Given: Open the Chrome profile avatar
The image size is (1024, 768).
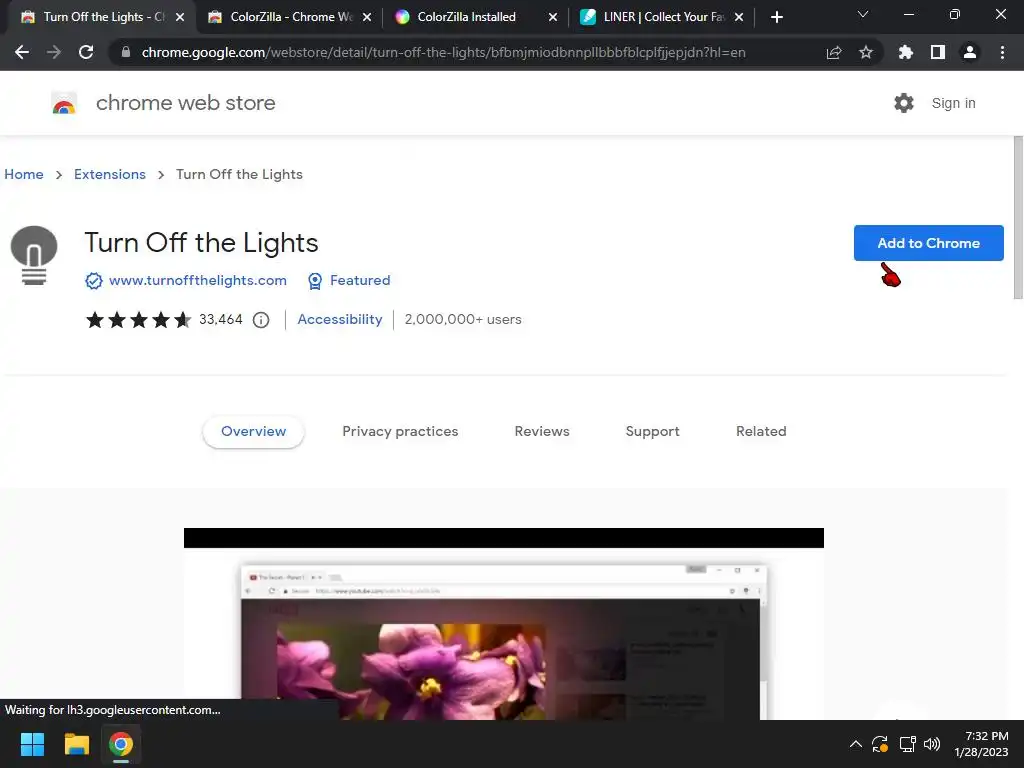Looking at the screenshot, I should [970, 52].
